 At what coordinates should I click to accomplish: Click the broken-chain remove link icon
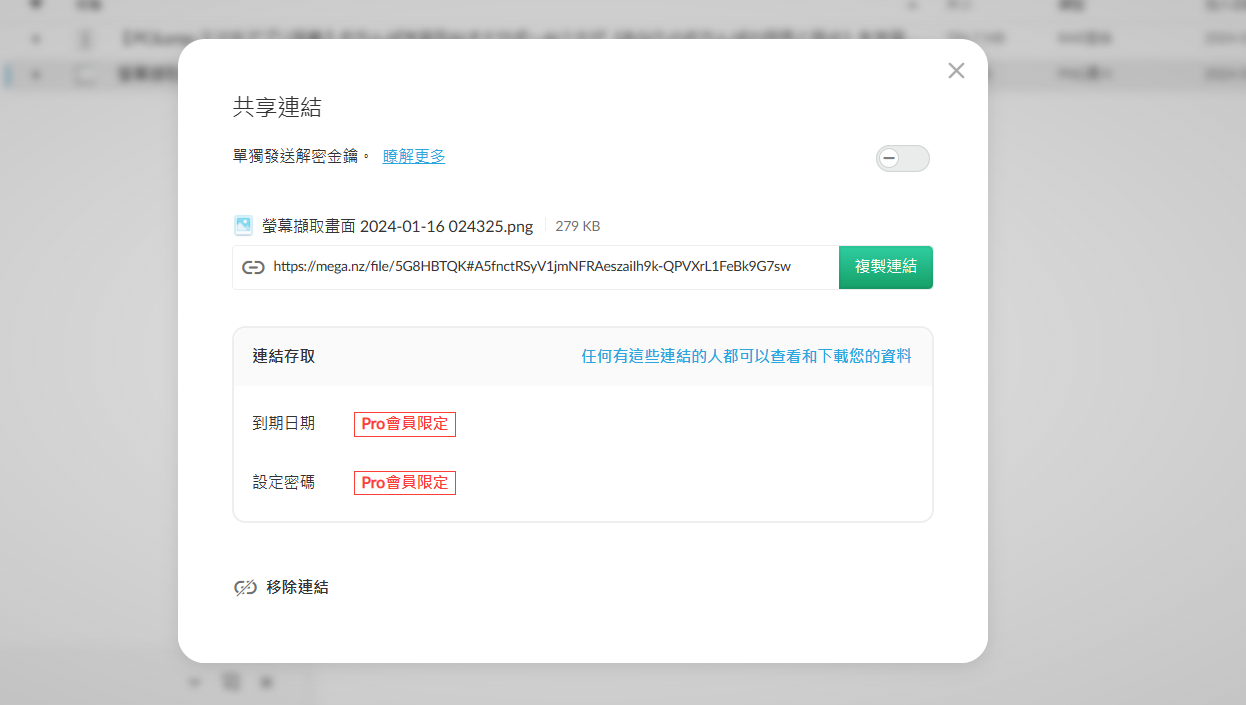pos(245,588)
